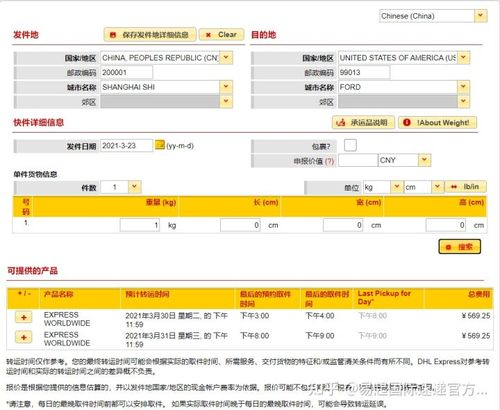The height and width of the screenshot is (410, 500).
Task: Open destination city dropdown FORD
Action: 463,87
